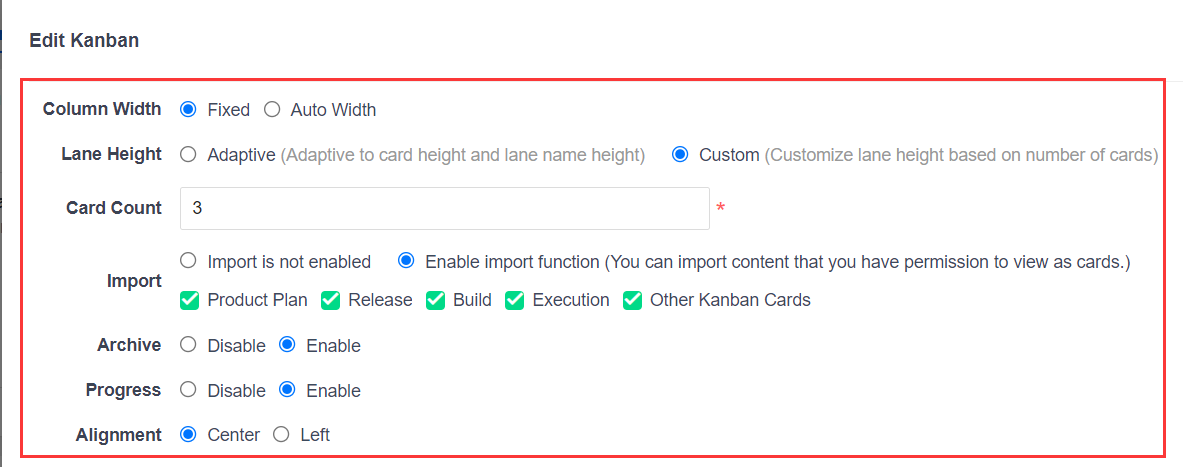Disable the Progress option
This screenshot has height=467, width=1183.
(x=188, y=390)
